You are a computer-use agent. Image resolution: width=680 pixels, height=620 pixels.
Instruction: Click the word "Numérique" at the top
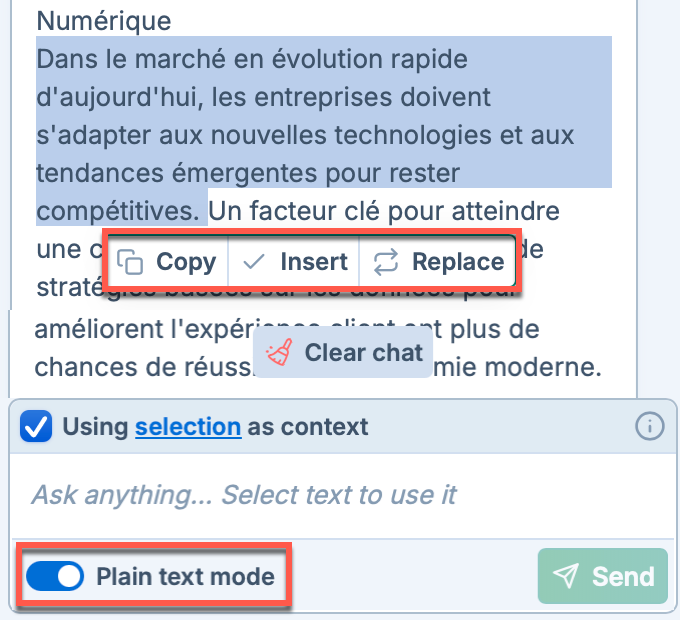102,20
